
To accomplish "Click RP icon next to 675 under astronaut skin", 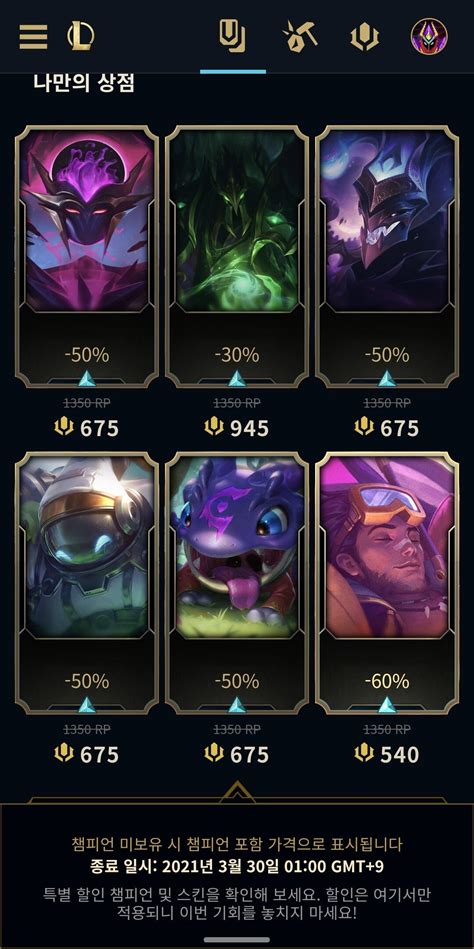I will [x=64, y=754].
